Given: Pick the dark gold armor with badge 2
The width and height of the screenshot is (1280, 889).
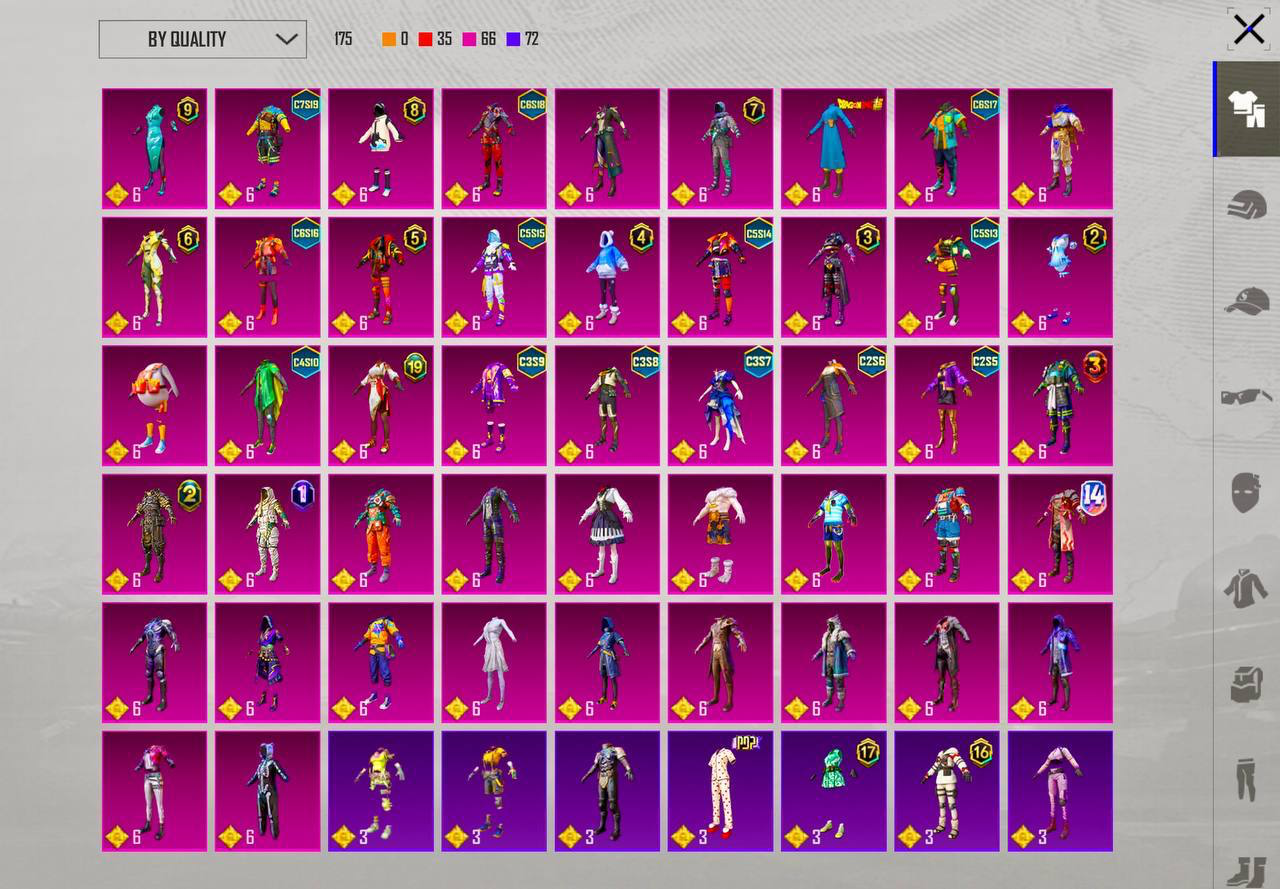Looking at the screenshot, I should point(155,534).
